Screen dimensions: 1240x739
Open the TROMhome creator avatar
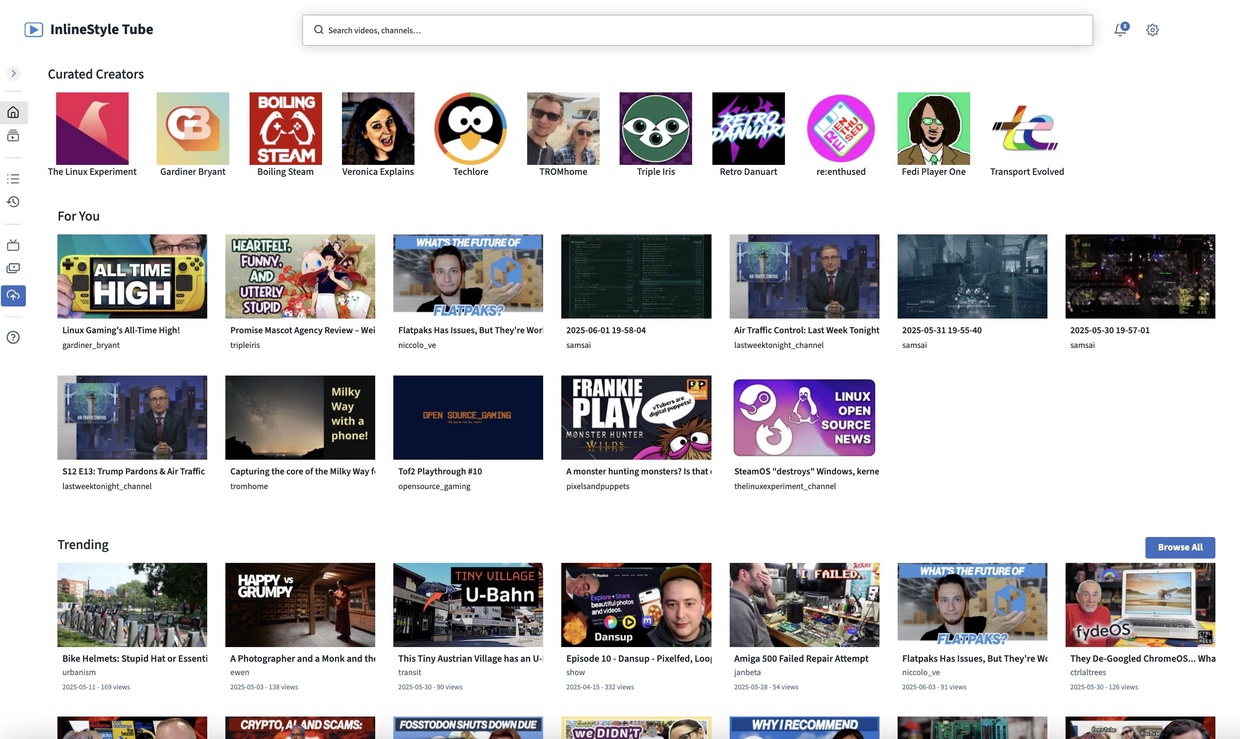563,128
